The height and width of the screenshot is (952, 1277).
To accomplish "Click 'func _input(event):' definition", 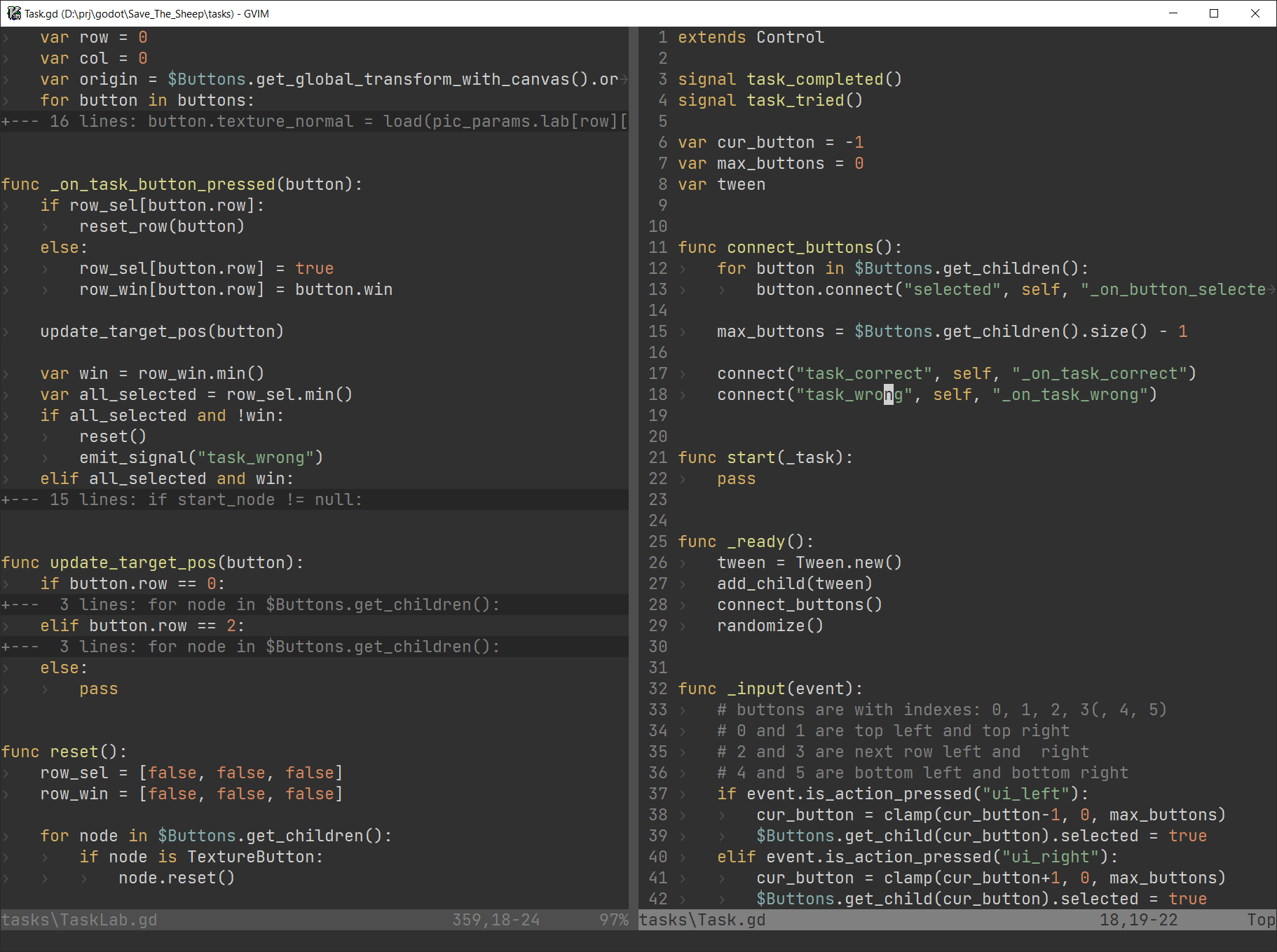I will [x=770, y=689].
